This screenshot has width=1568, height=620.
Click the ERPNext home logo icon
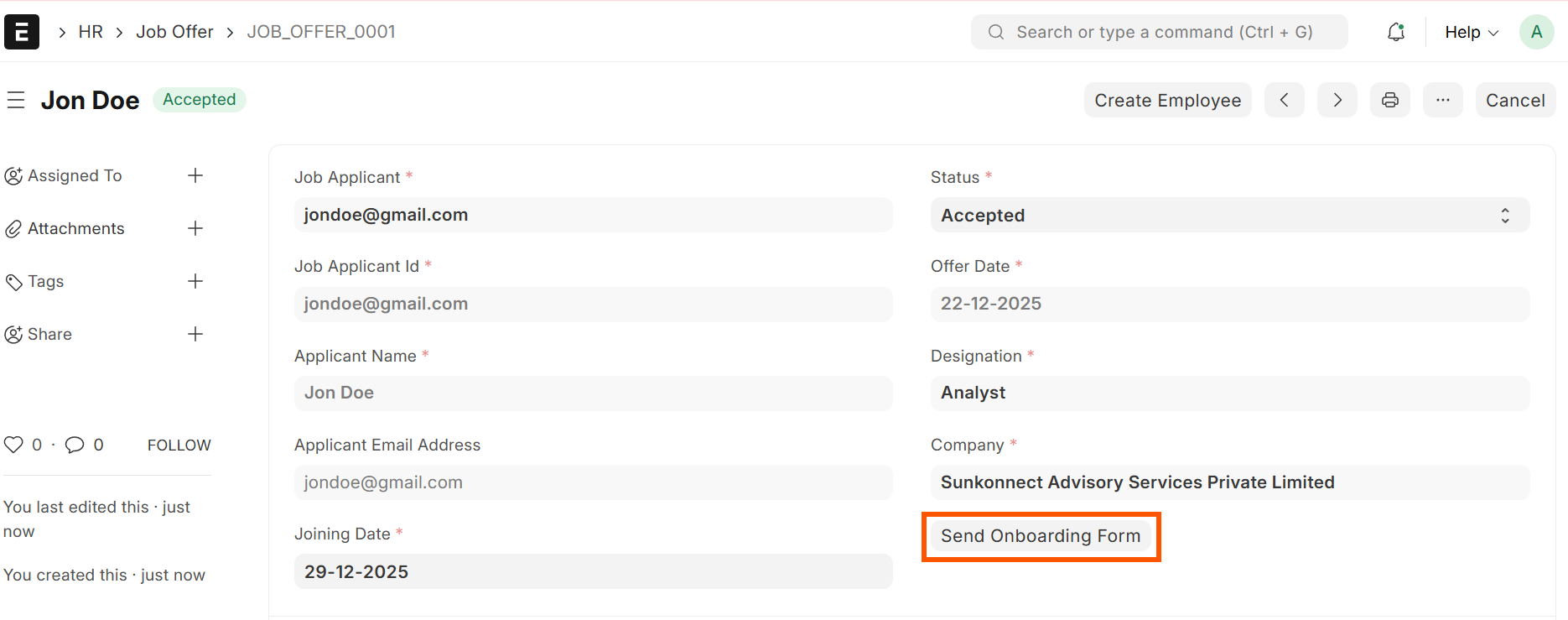pyautogui.click(x=22, y=32)
